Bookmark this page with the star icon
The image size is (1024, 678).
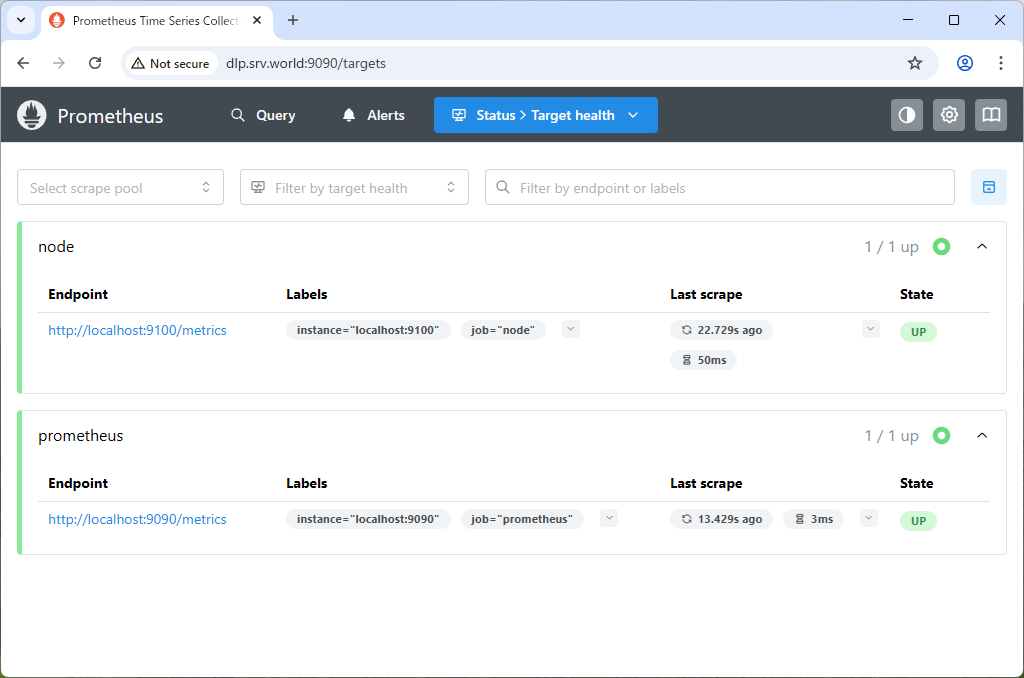915,63
